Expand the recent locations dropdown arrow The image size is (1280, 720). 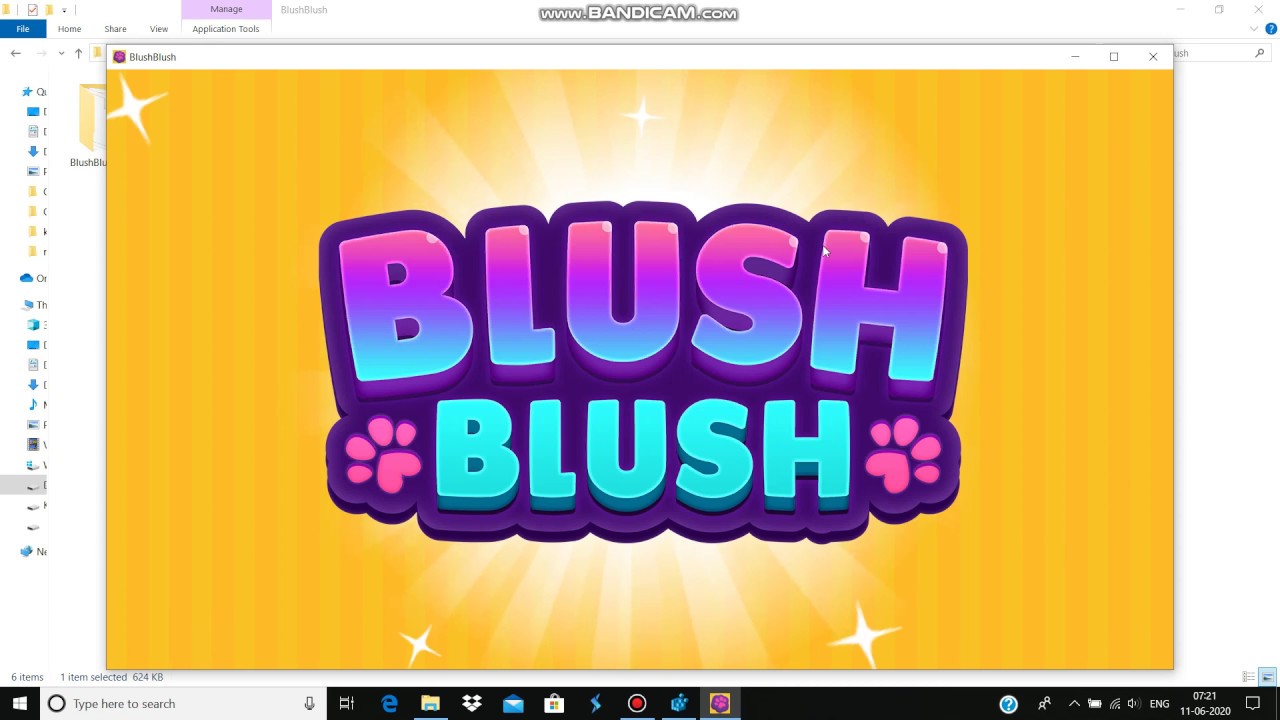coord(61,53)
